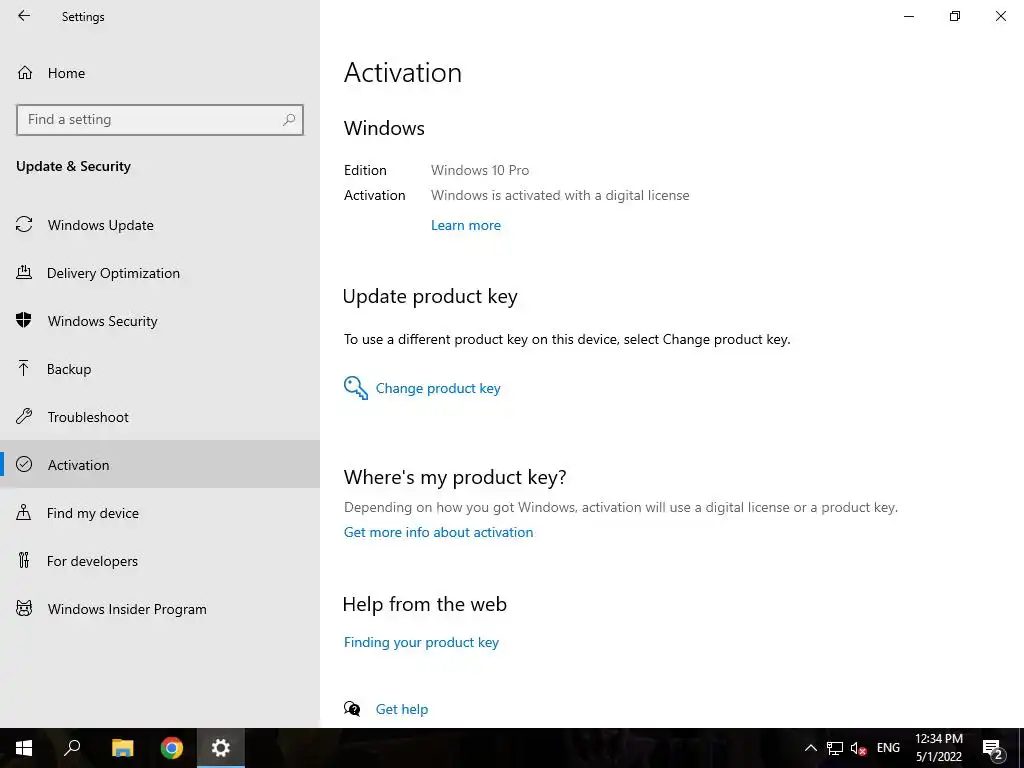Select the Activation sidebar entry

(x=160, y=464)
